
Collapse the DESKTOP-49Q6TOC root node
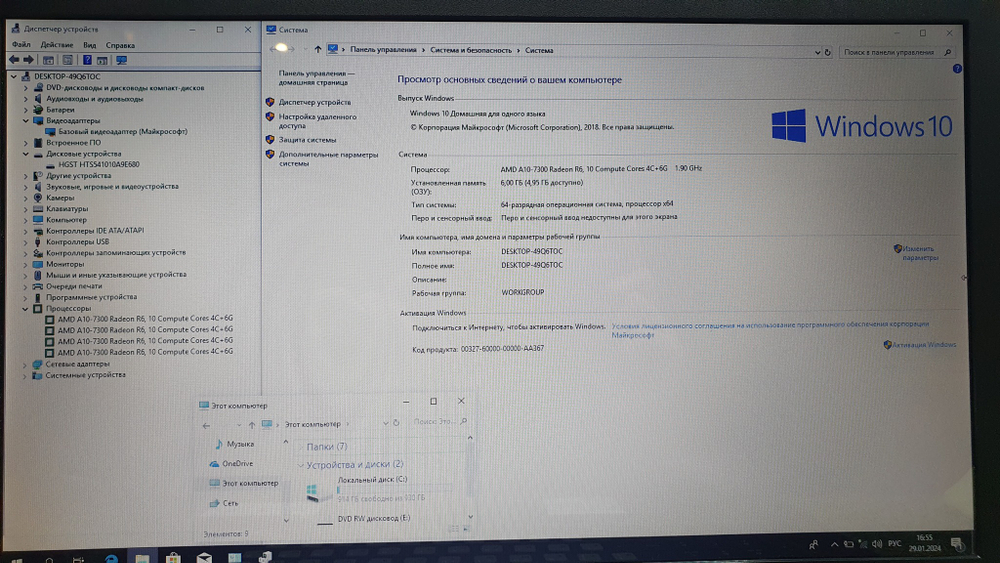click(x=13, y=76)
